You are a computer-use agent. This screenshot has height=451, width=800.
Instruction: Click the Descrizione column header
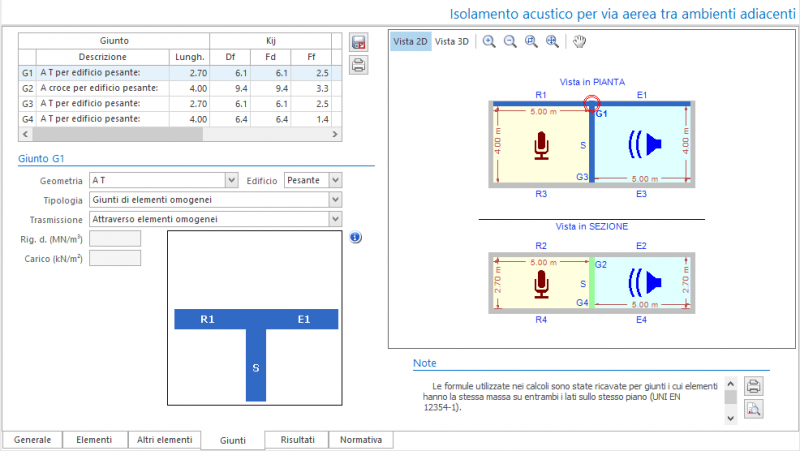(x=103, y=57)
